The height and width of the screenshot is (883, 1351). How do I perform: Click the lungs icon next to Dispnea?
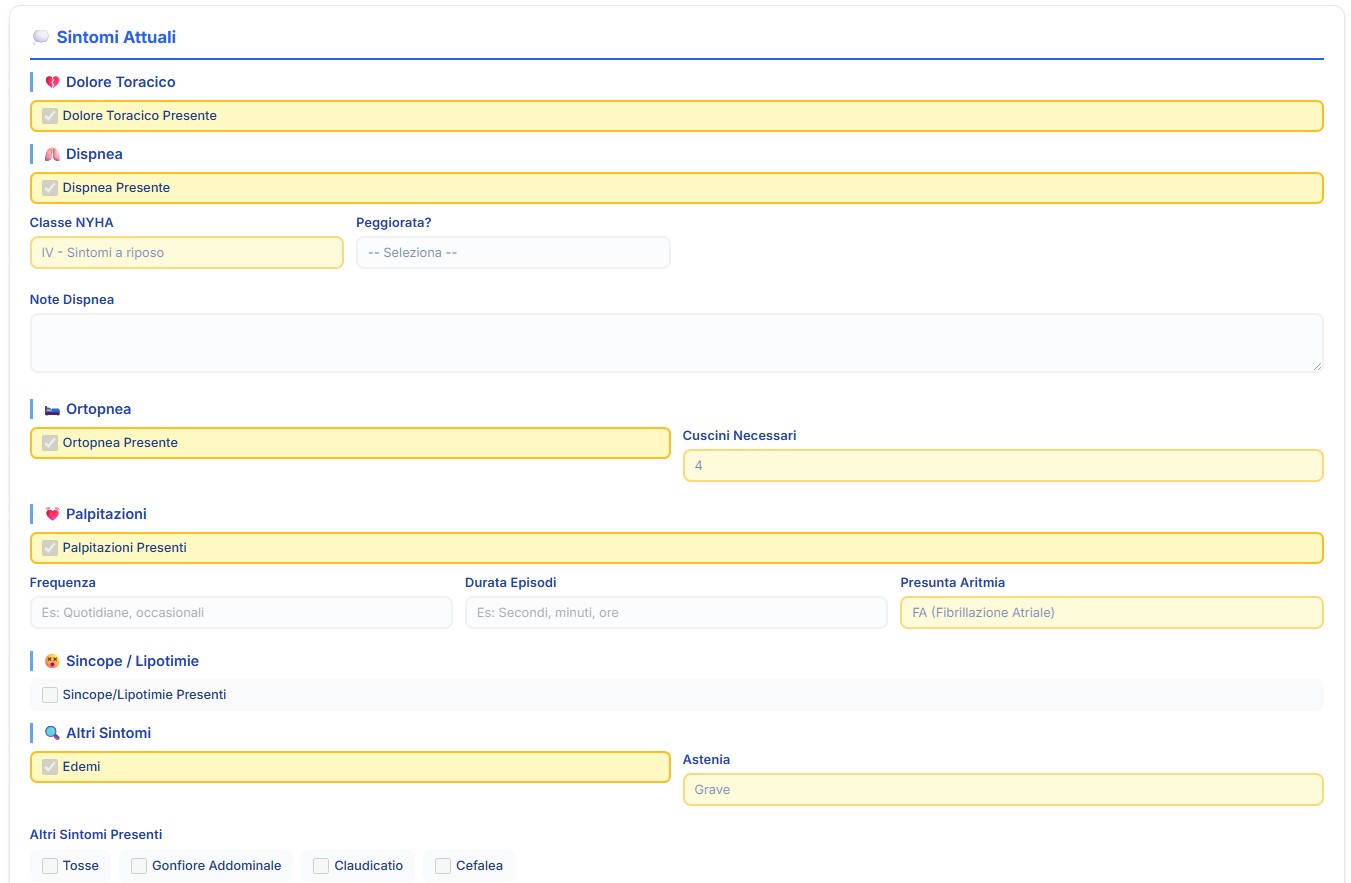(x=52, y=155)
